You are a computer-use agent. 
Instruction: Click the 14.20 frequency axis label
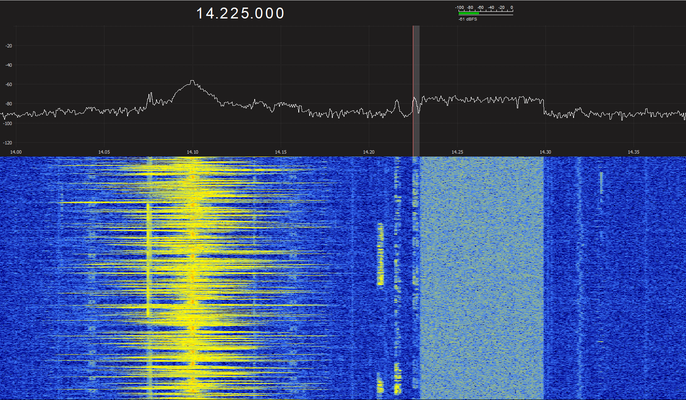point(369,152)
